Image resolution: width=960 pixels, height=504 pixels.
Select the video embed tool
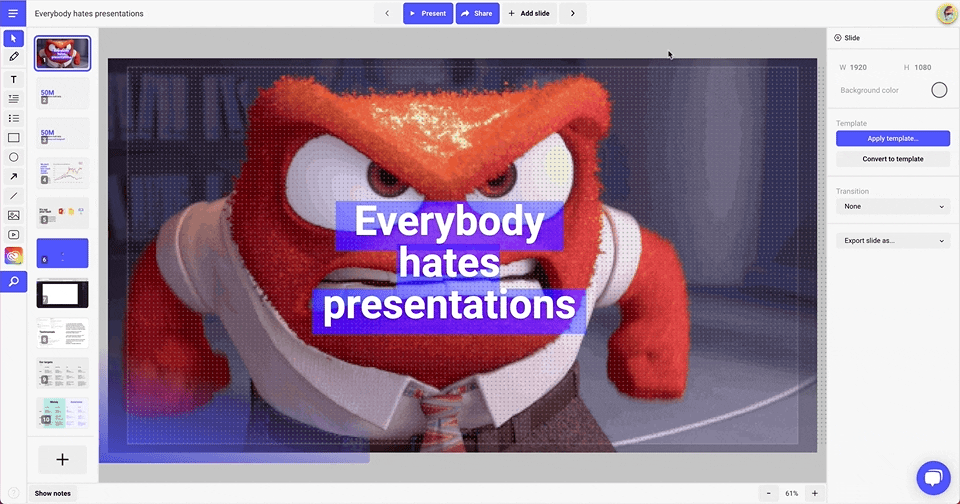click(x=13, y=235)
